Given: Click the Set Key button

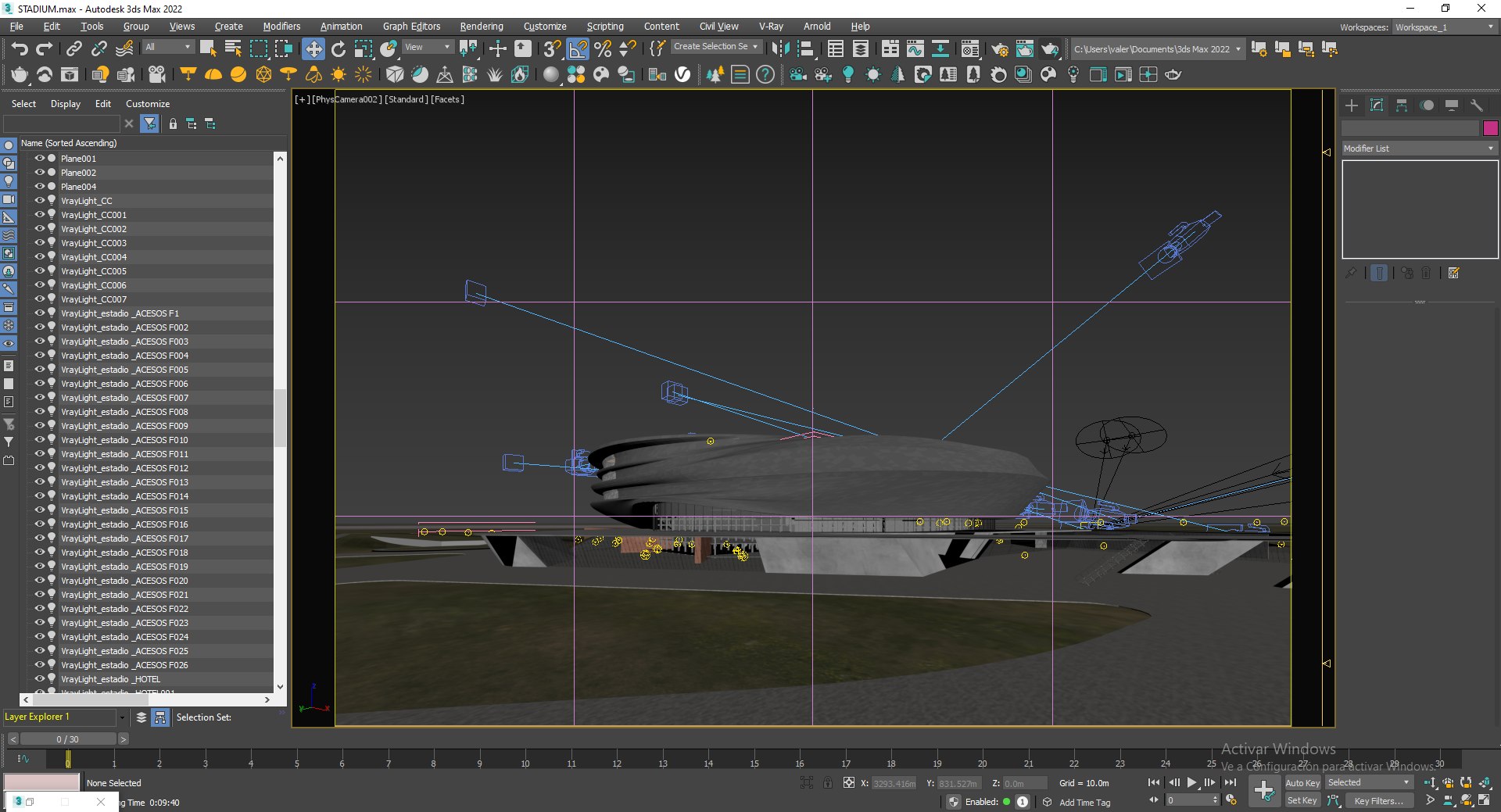Looking at the screenshot, I should (1302, 800).
